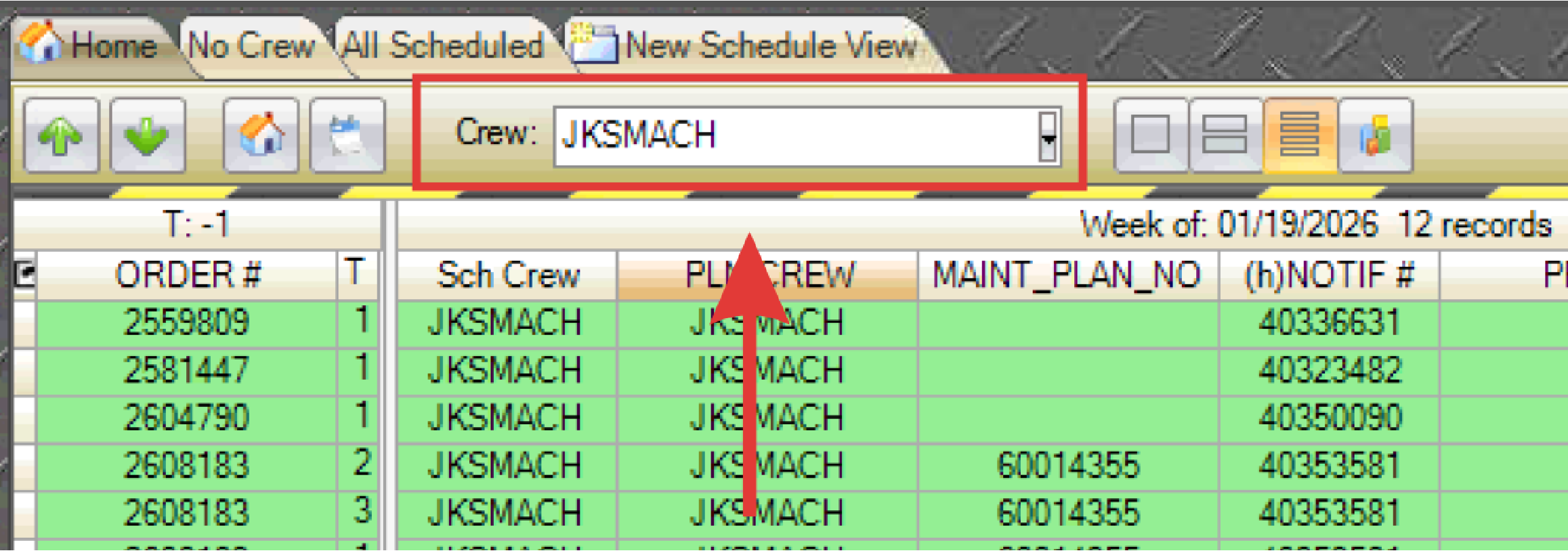Viewport: 1568px width, 553px height.
Task: Click the (h)NOTIF # column header
Action: click(x=1328, y=275)
